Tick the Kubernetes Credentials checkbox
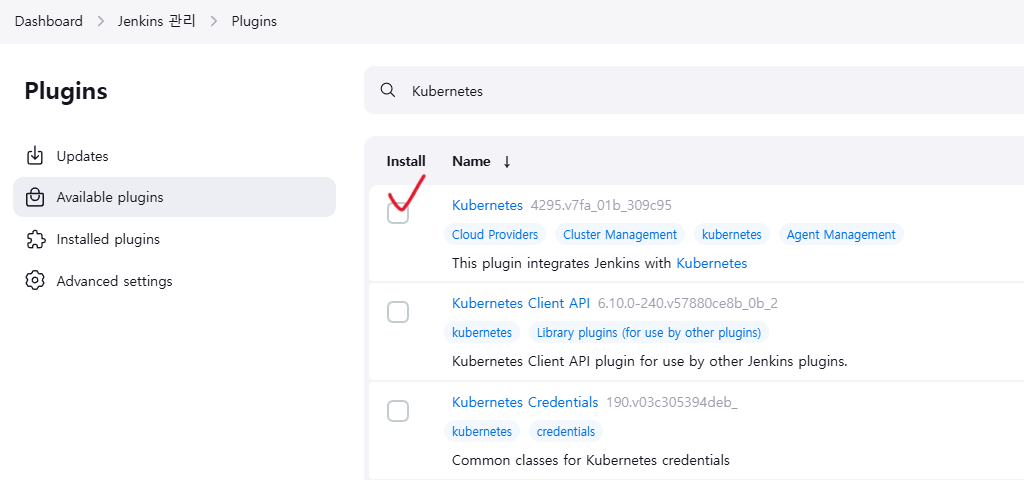 pos(398,411)
